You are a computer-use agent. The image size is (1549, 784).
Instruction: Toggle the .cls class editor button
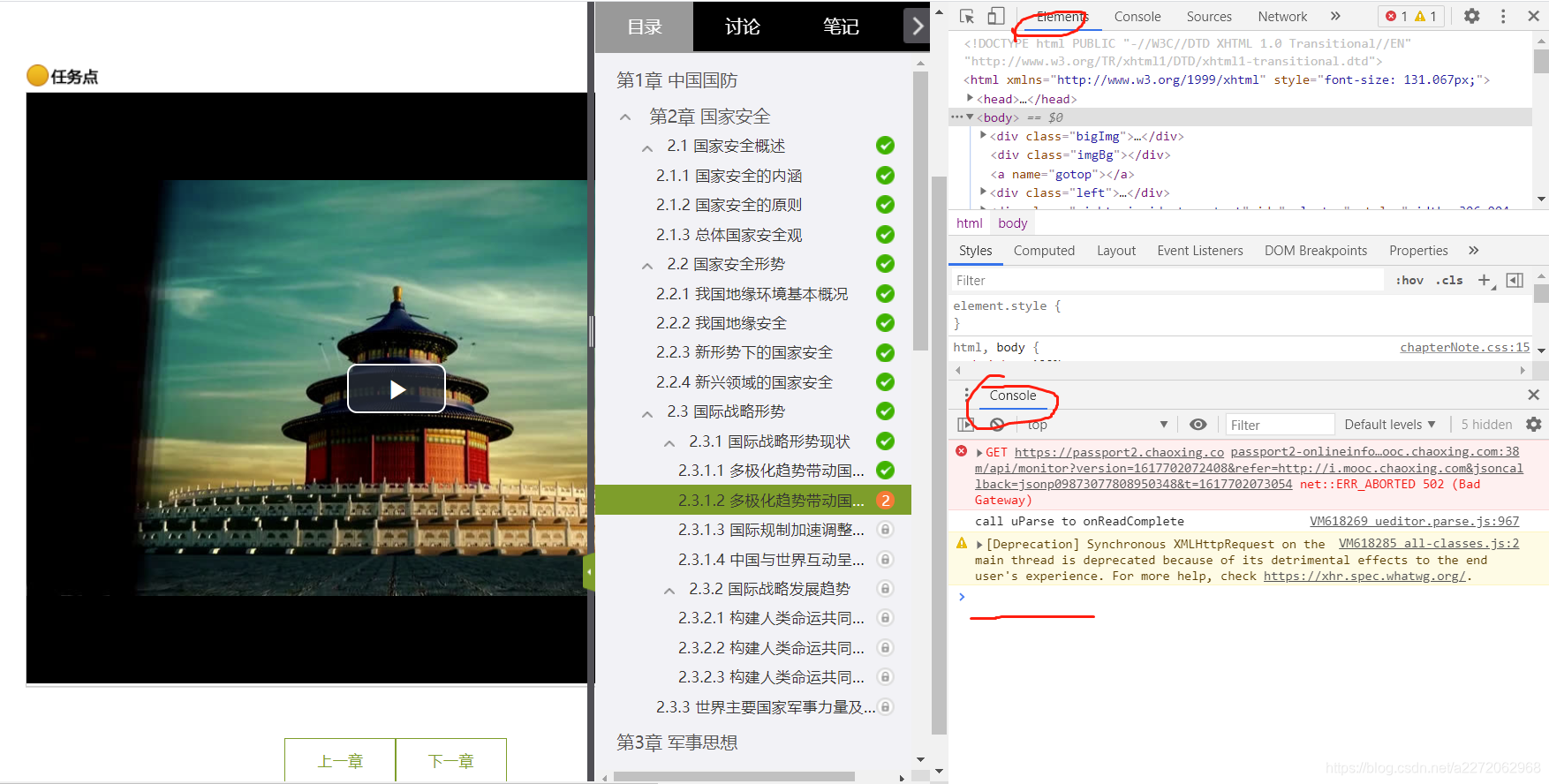point(1449,280)
